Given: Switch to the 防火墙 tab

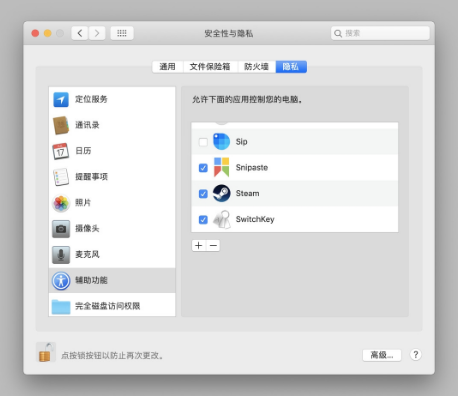Looking at the screenshot, I should pyautogui.click(x=256, y=67).
